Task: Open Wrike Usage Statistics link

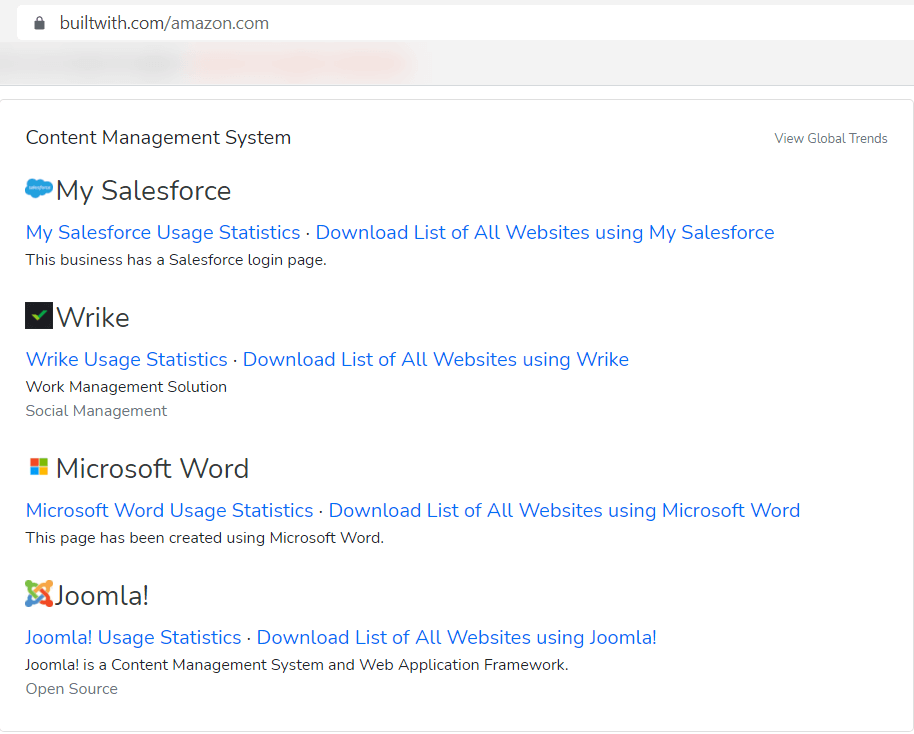Action: pyautogui.click(x=126, y=359)
